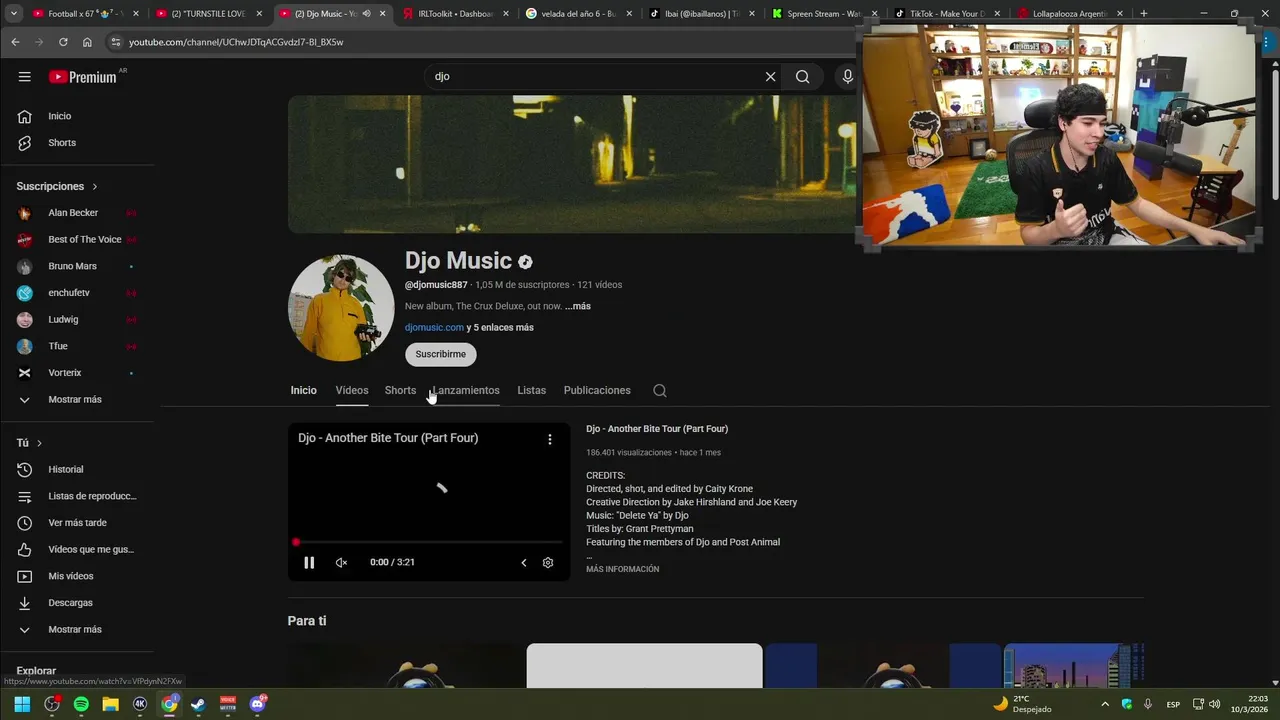Click the Suscribirme button
The height and width of the screenshot is (720, 1280).
pos(441,354)
